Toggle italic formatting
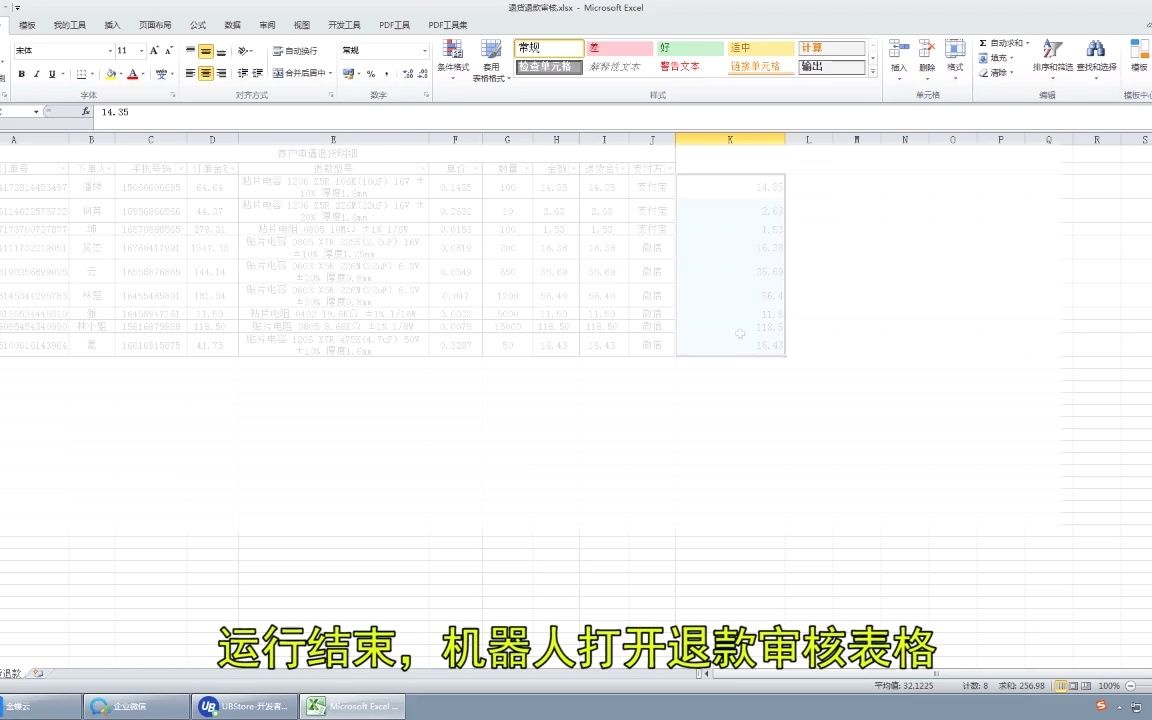 point(36,73)
